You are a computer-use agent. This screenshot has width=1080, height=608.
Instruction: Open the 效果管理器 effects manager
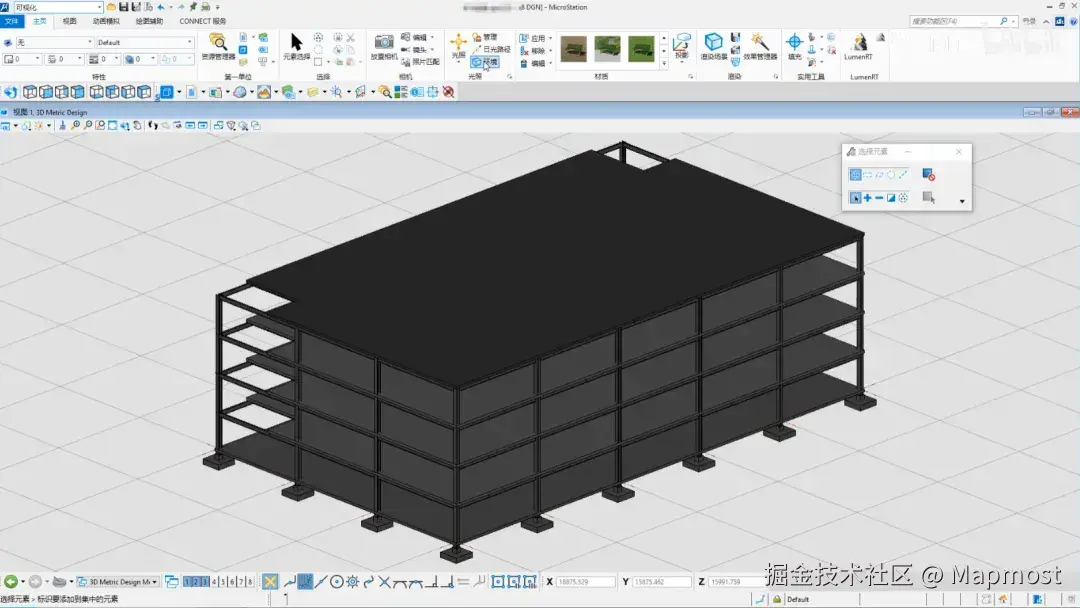click(x=760, y=47)
